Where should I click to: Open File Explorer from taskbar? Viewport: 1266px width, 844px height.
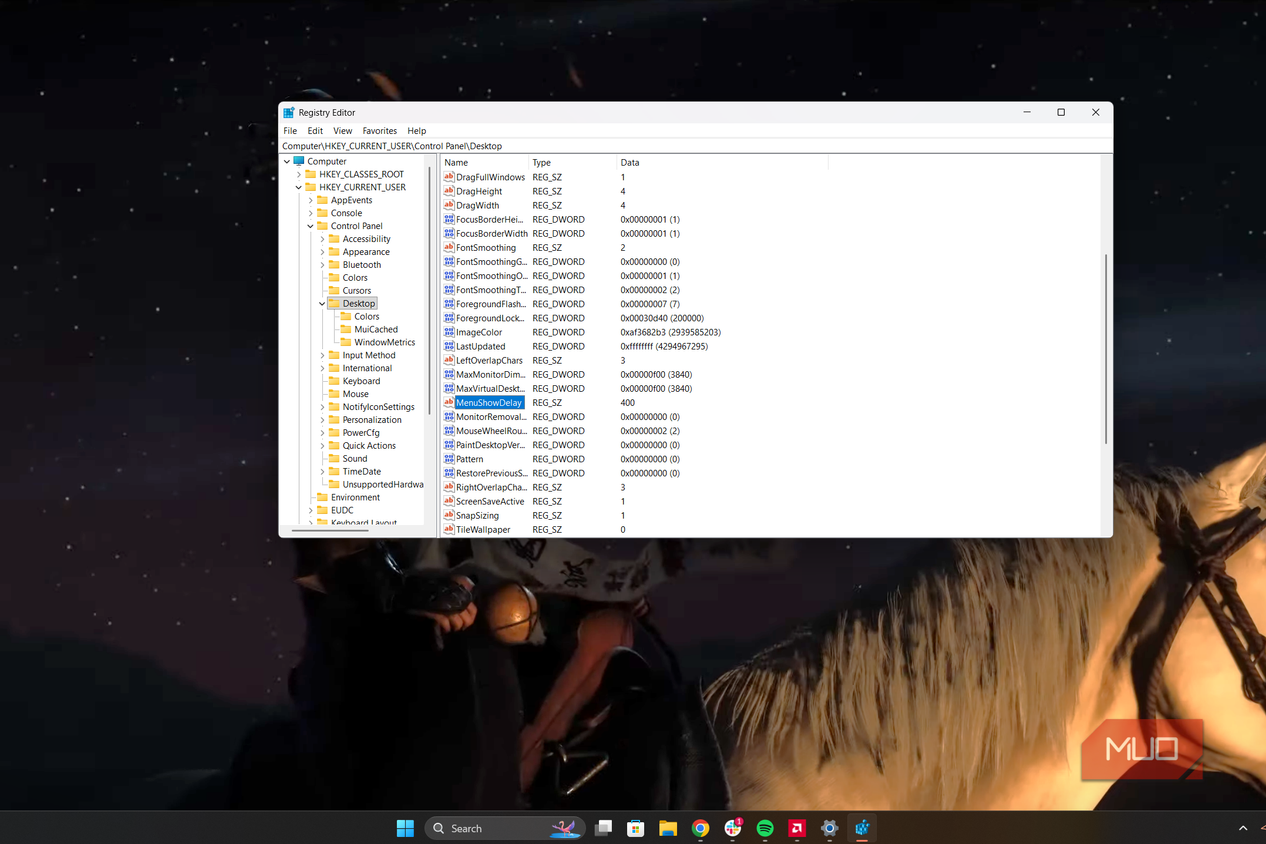668,828
